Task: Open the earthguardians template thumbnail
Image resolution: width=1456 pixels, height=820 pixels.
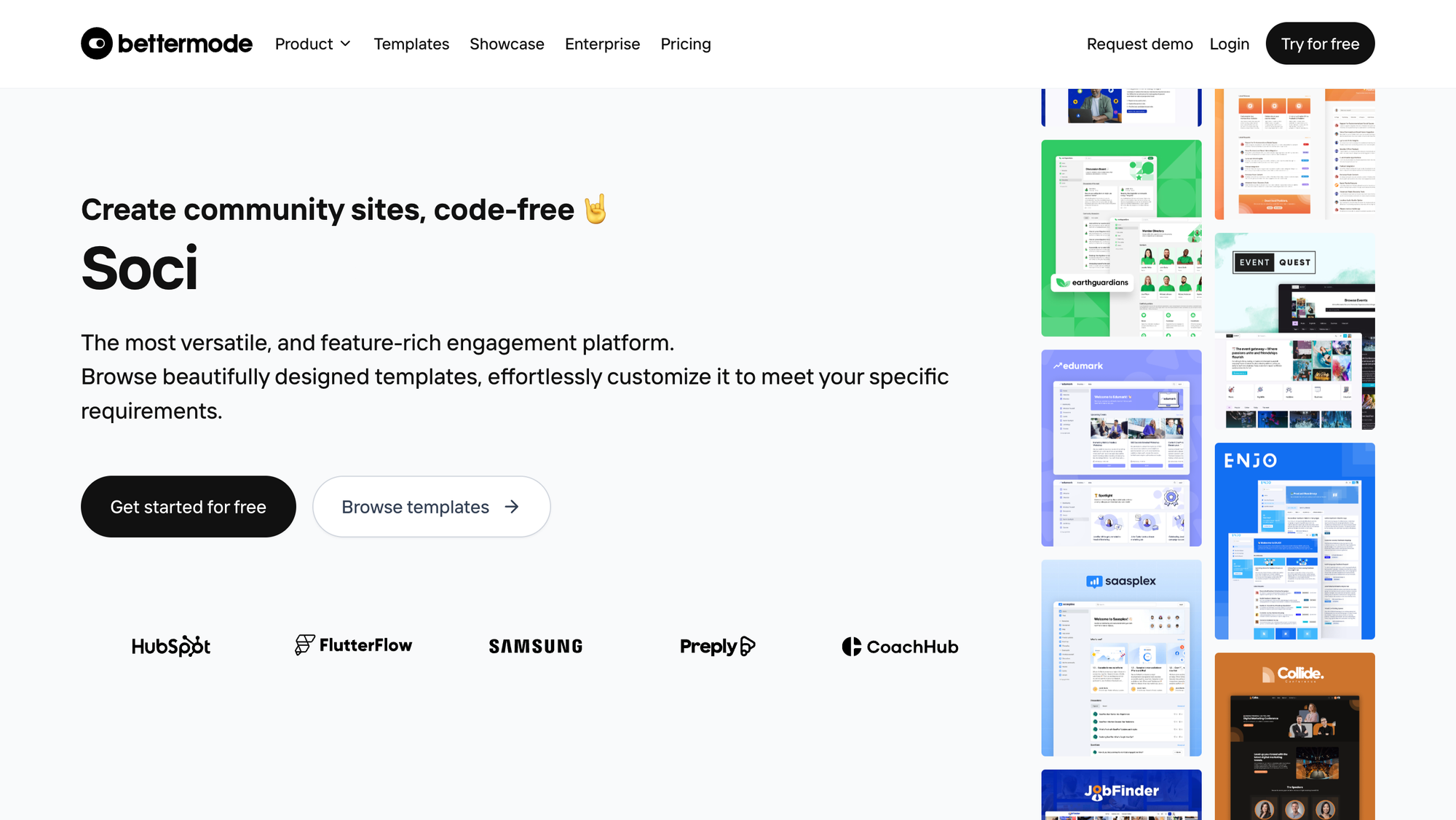Action: click(1121, 238)
